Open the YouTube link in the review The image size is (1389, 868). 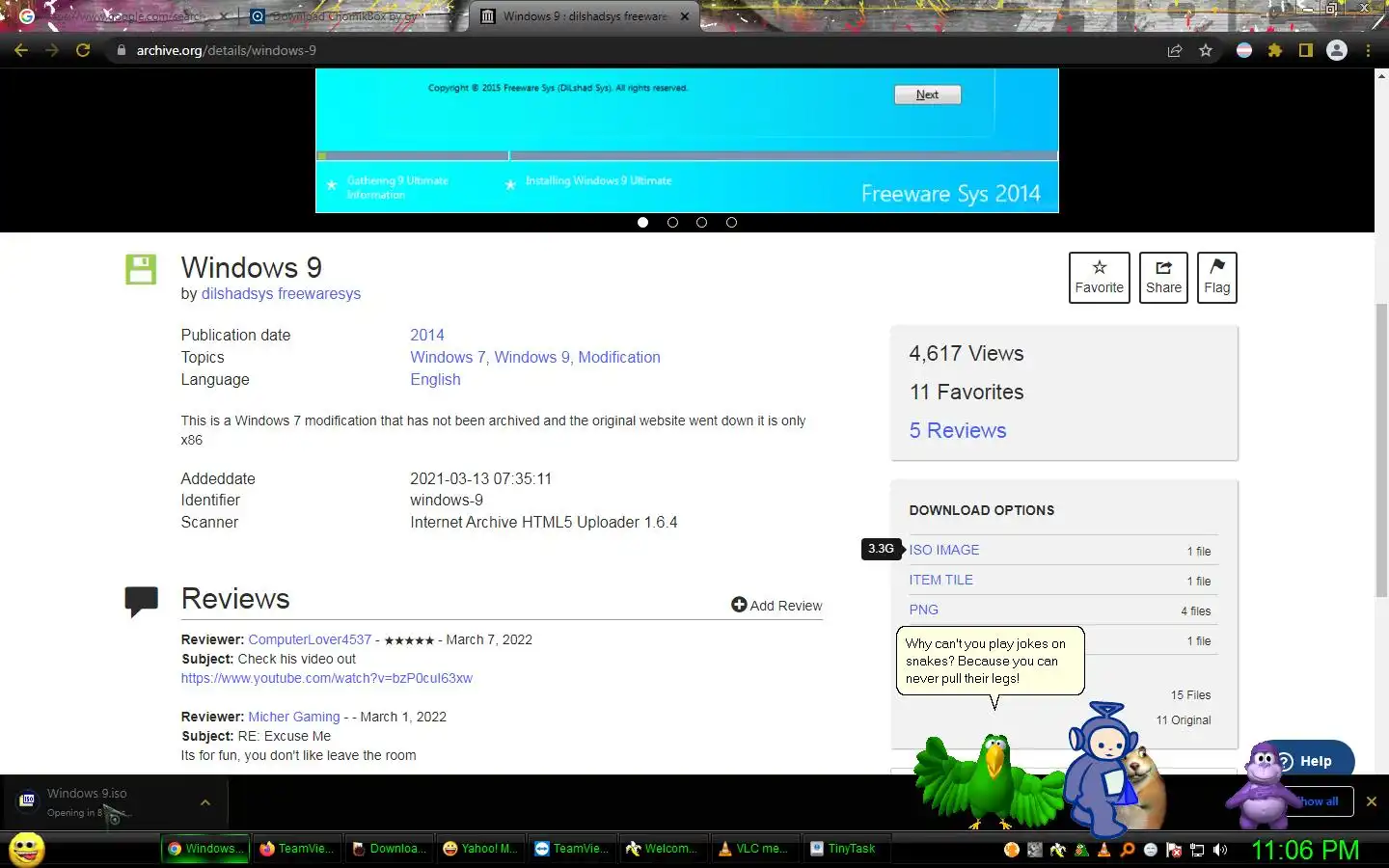coord(326,678)
